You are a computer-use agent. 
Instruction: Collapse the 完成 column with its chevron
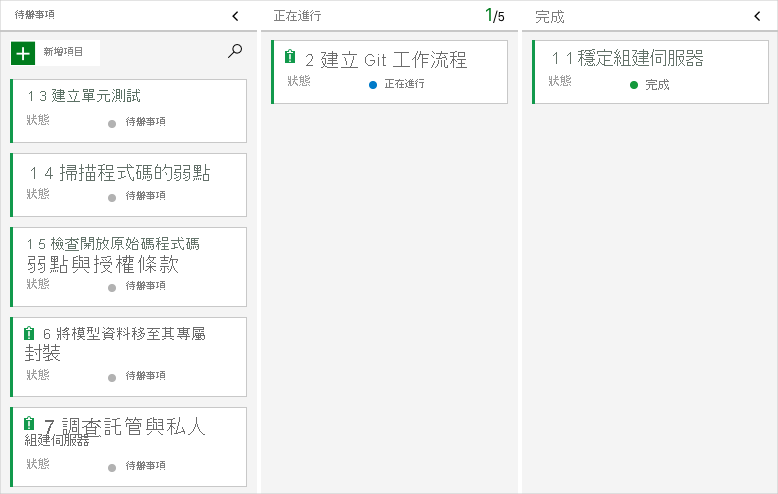pyautogui.click(x=757, y=16)
